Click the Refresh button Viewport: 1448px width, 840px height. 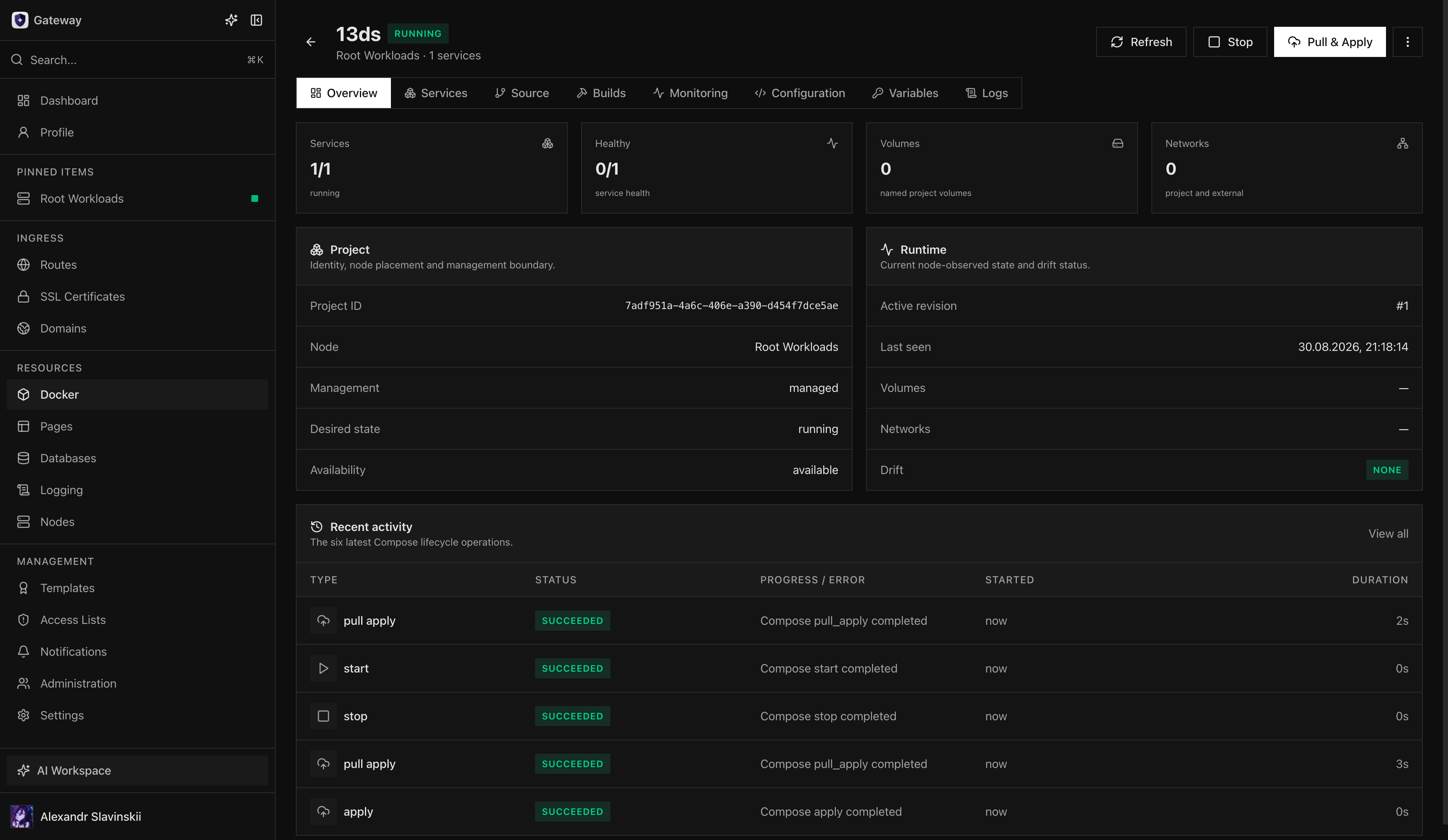1140,42
